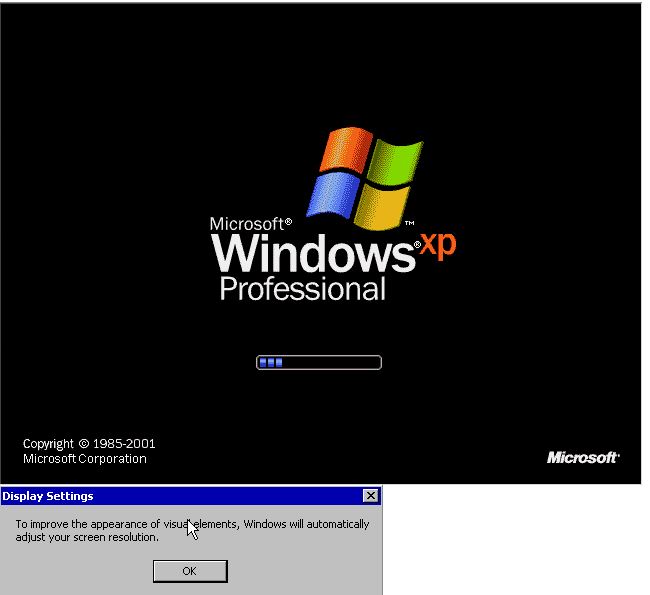Click the Microsoft Corporation text
650x595 pixels.
tap(85, 459)
